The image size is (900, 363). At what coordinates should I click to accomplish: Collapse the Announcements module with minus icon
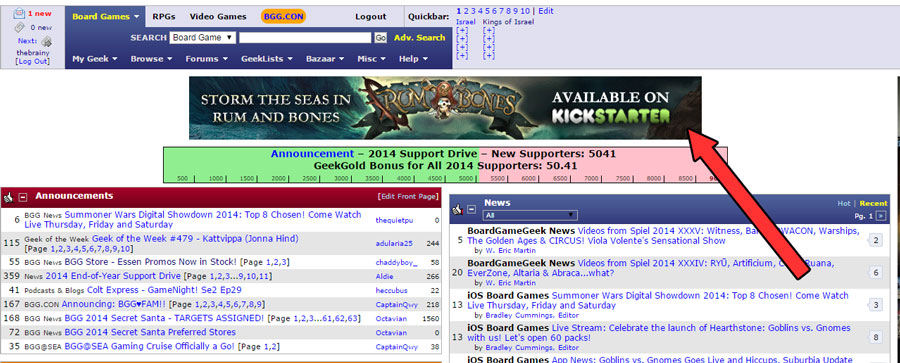click(23, 197)
